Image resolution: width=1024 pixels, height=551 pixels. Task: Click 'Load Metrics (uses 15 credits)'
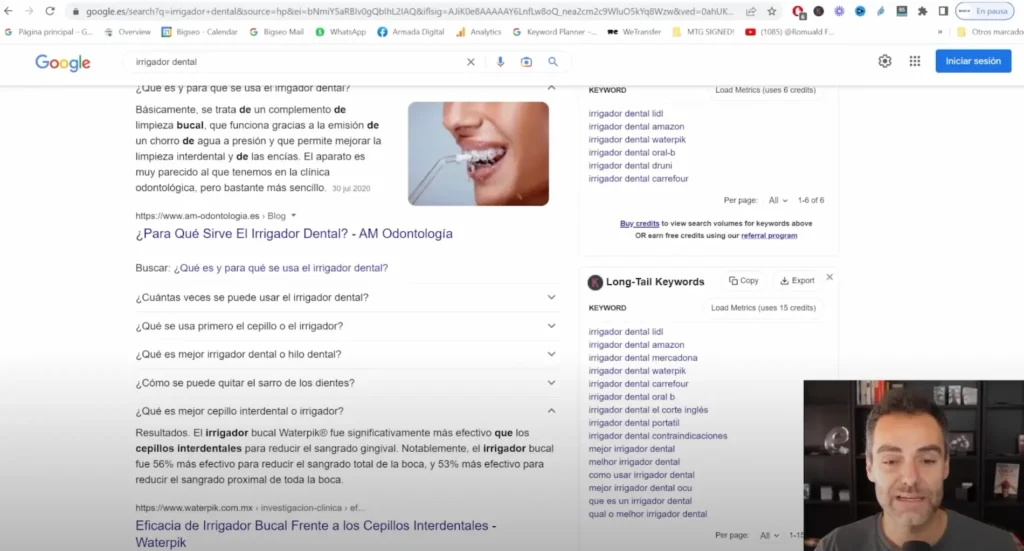763,308
